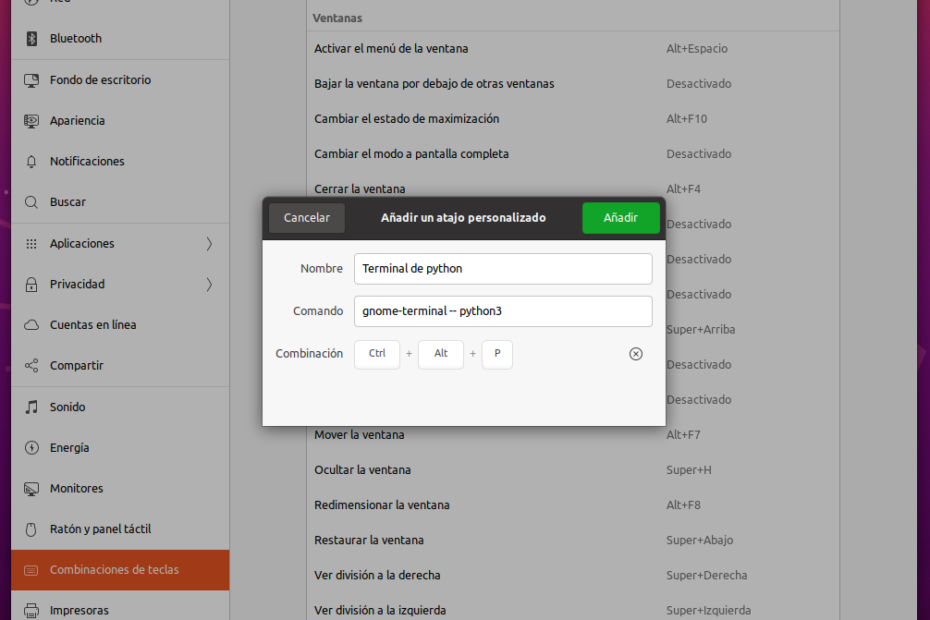Click the Fondo de escritorio icon
Screen dimensions: 930x620
pyautogui.click(x=31, y=80)
